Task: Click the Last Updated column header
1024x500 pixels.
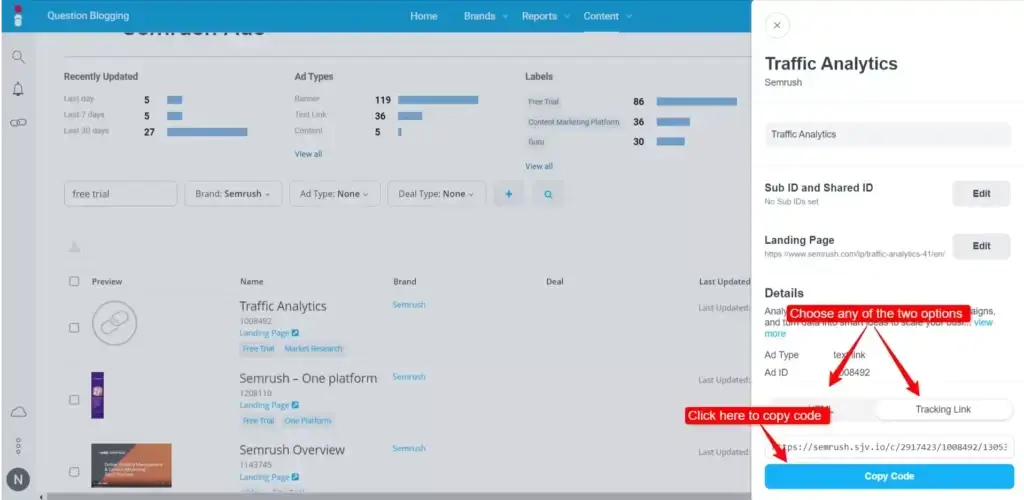Action: pyautogui.click(x=724, y=281)
